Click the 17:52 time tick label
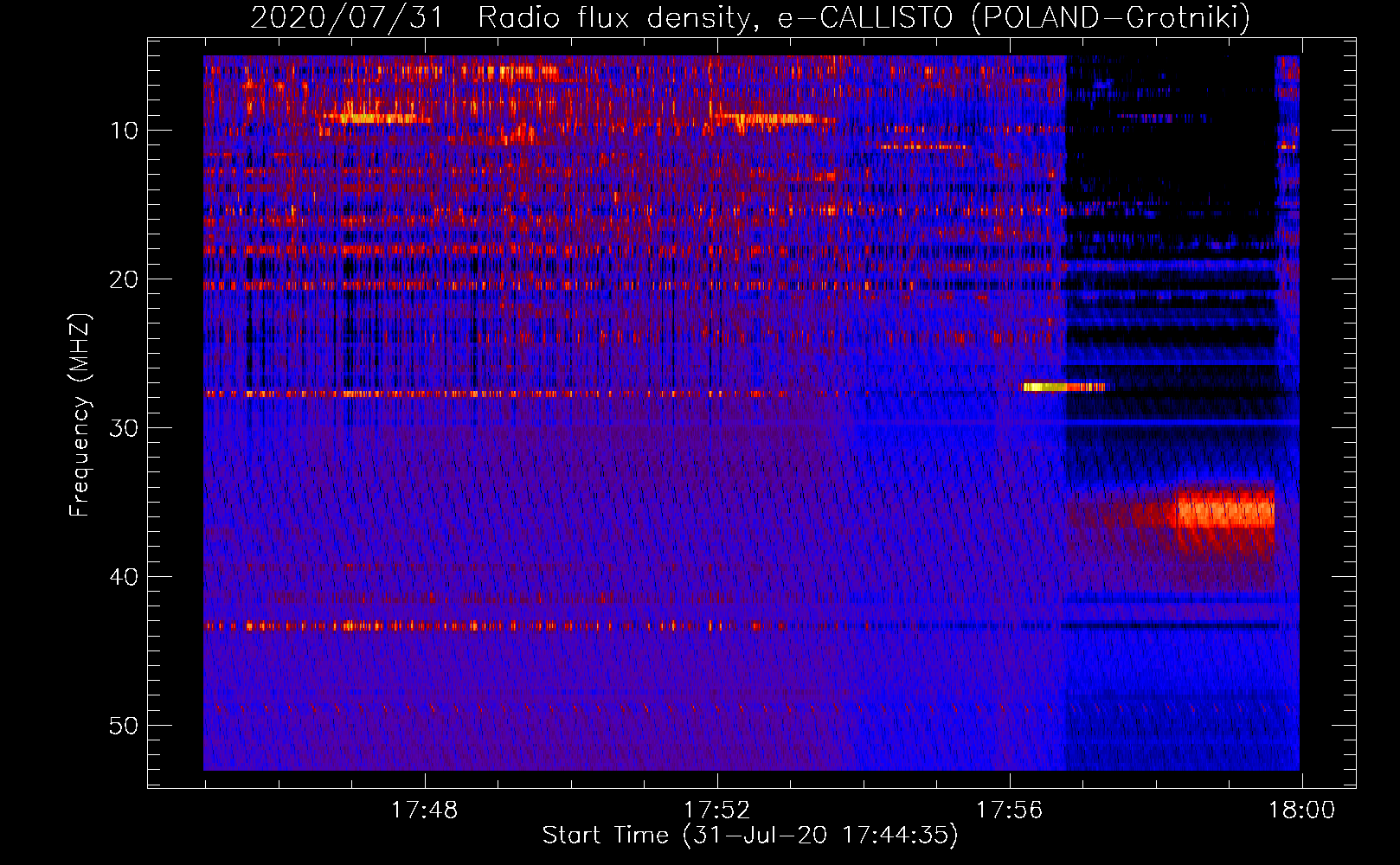The height and width of the screenshot is (865, 1400). (x=716, y=811)
